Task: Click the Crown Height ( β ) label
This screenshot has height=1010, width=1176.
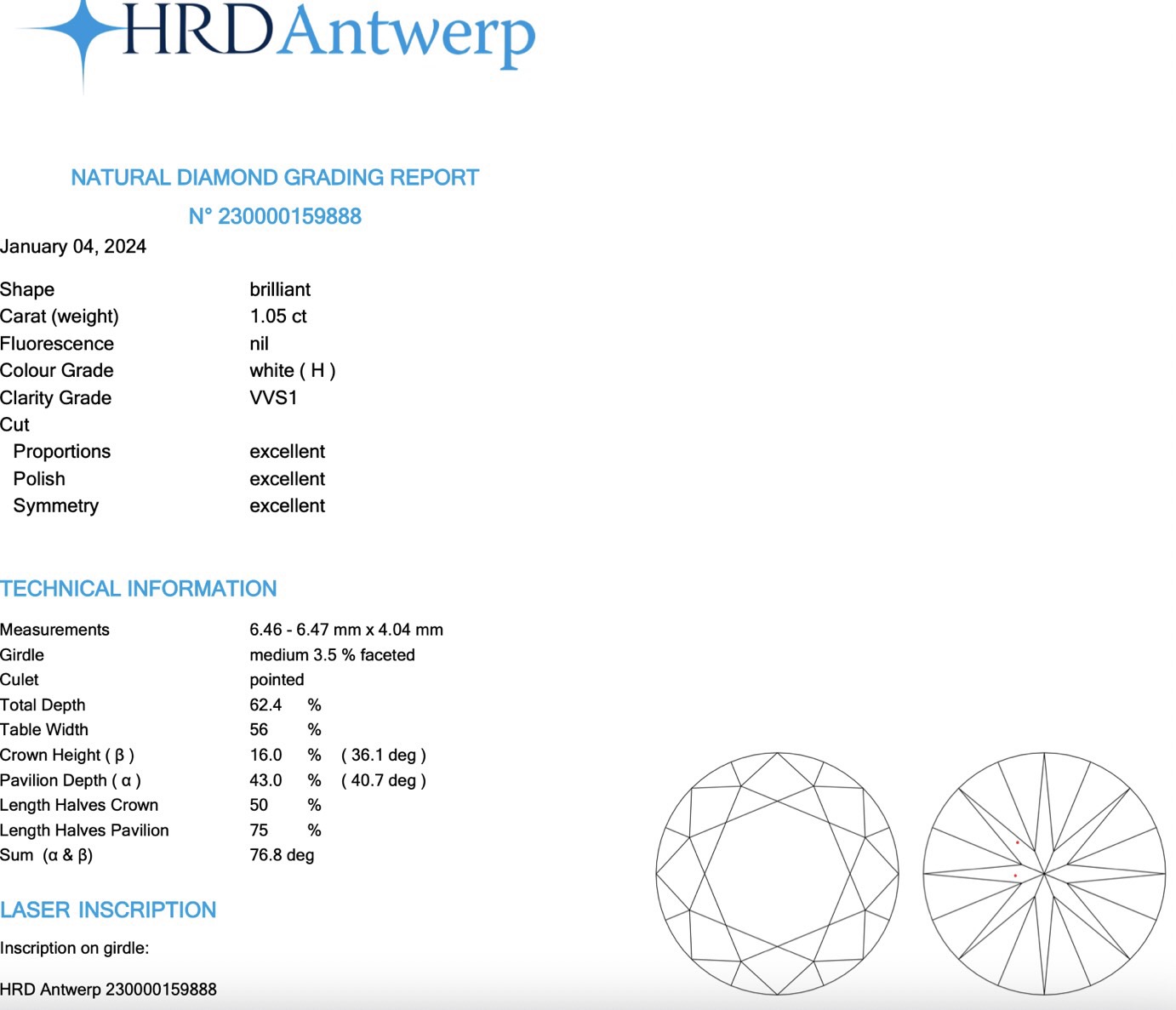Action: 67,755
